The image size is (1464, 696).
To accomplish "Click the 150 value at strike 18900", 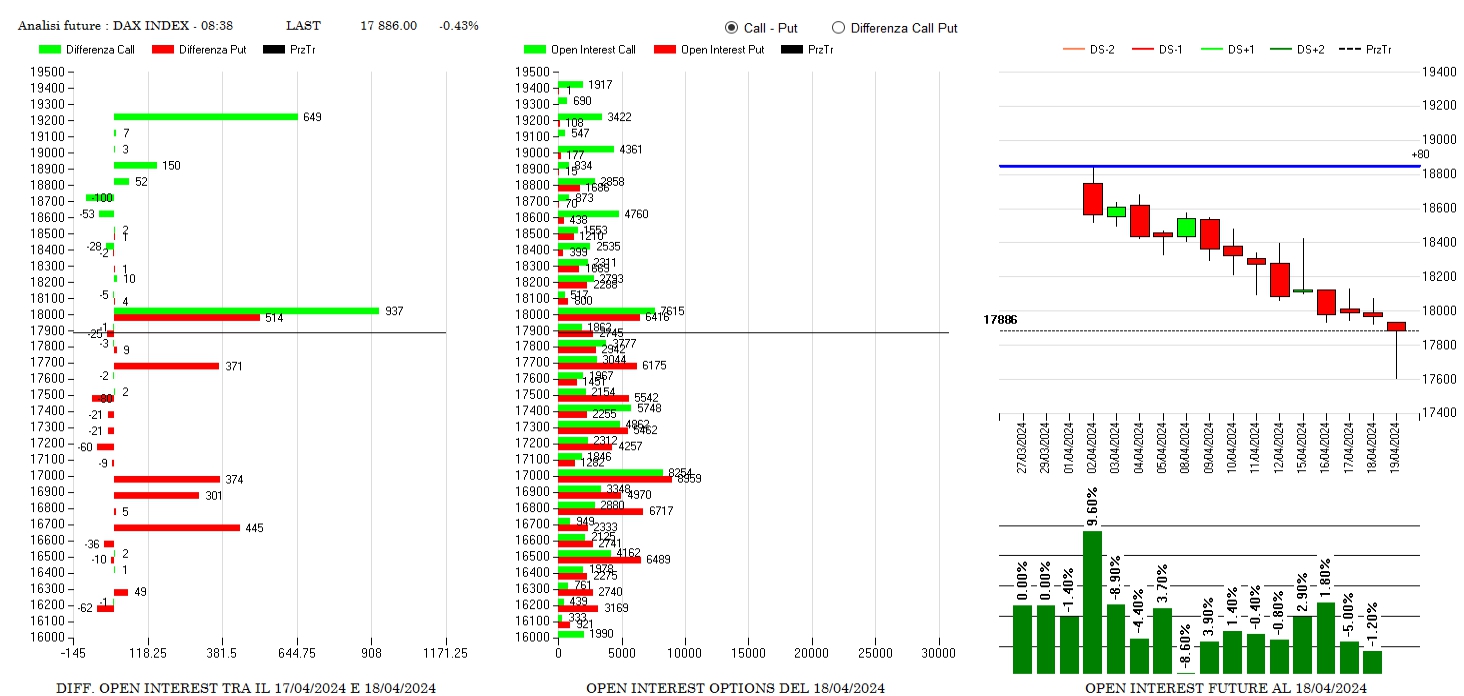I will [x=171, y=165].
